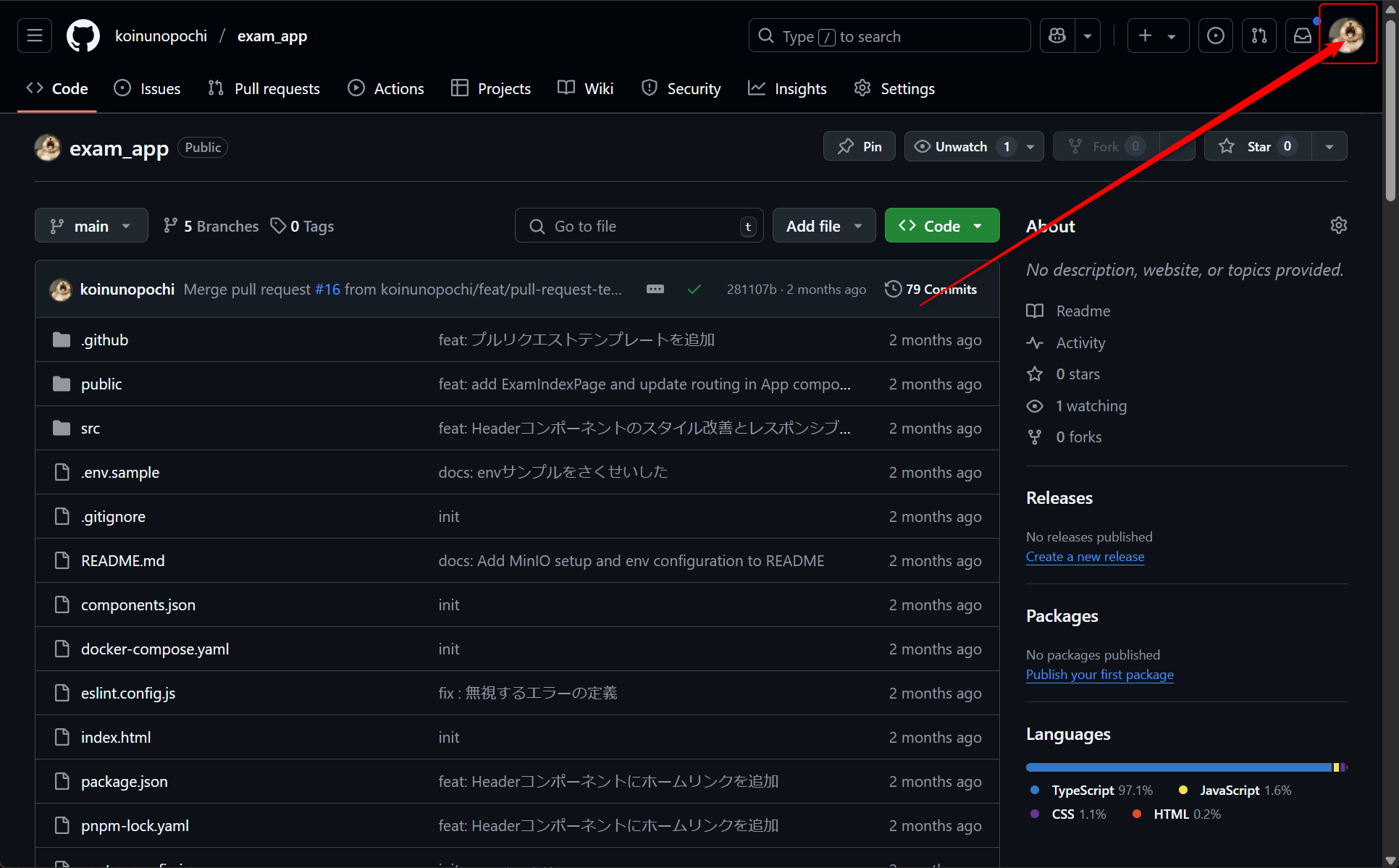View commit history via the clock icon

(x=892, y=288)
